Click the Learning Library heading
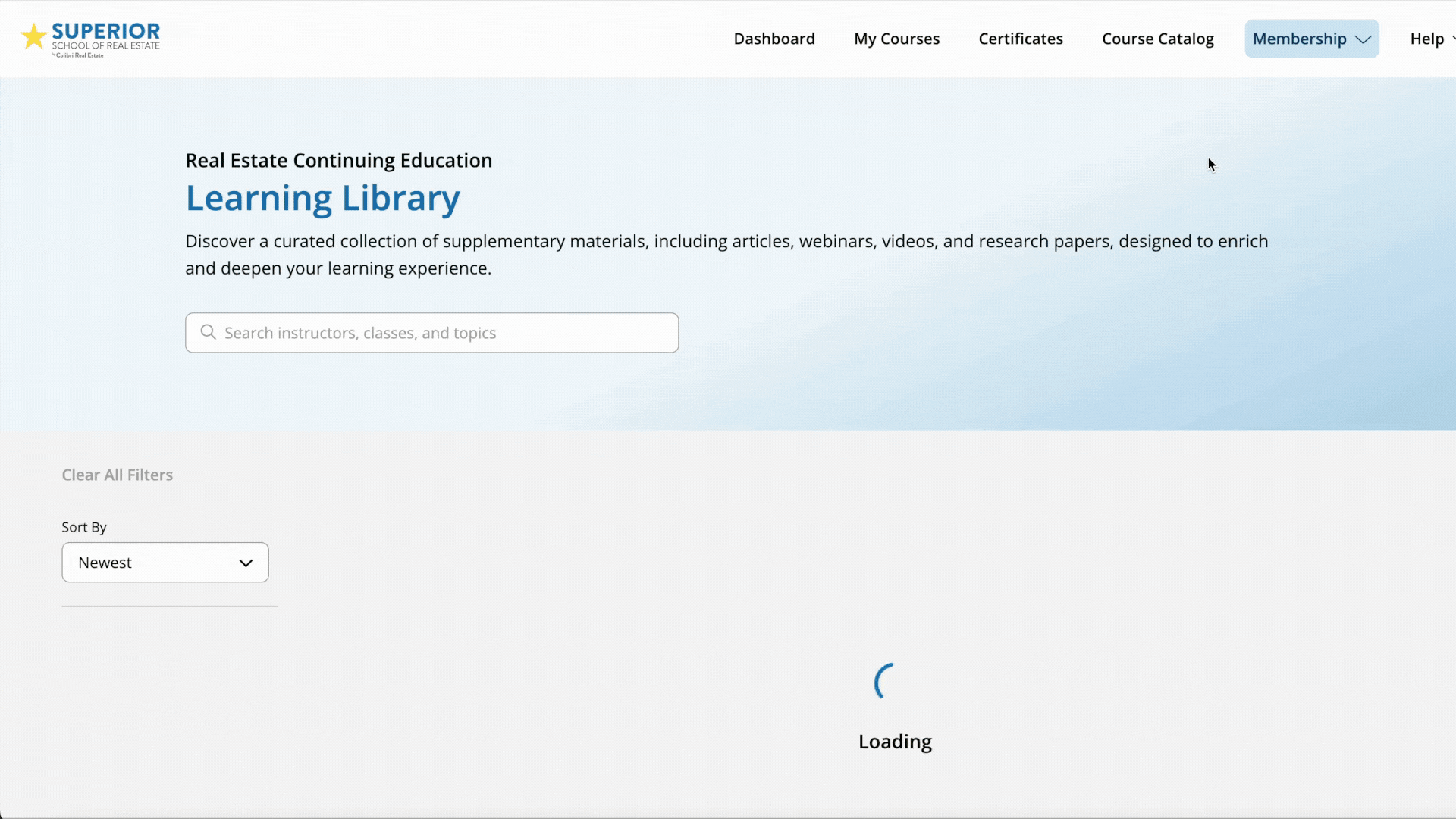 [322, 199]
